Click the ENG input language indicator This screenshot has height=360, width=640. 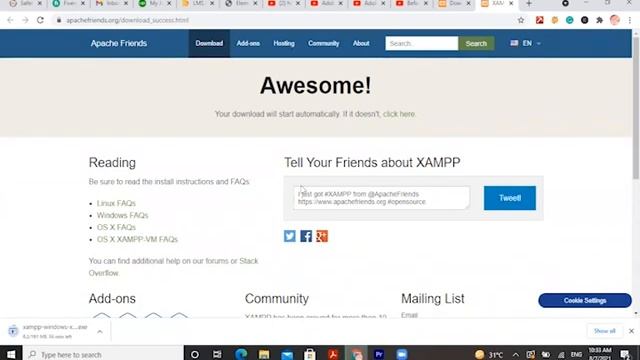(576, 355)
